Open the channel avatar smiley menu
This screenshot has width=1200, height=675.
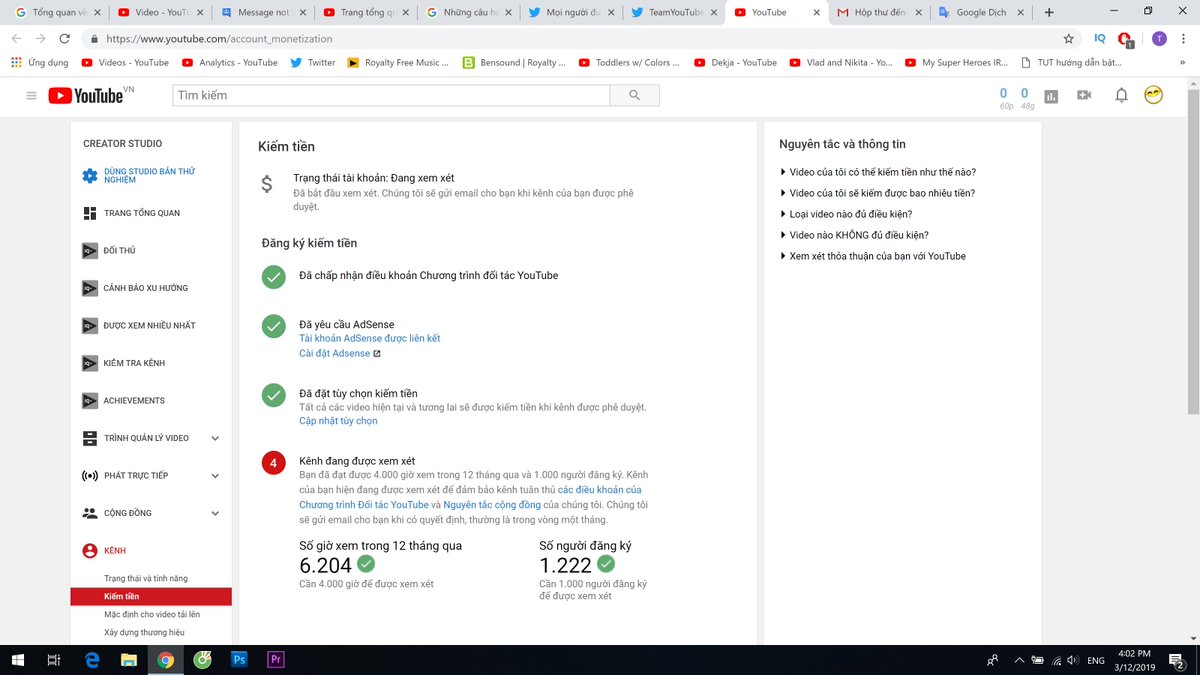[x=1153, y=95]
